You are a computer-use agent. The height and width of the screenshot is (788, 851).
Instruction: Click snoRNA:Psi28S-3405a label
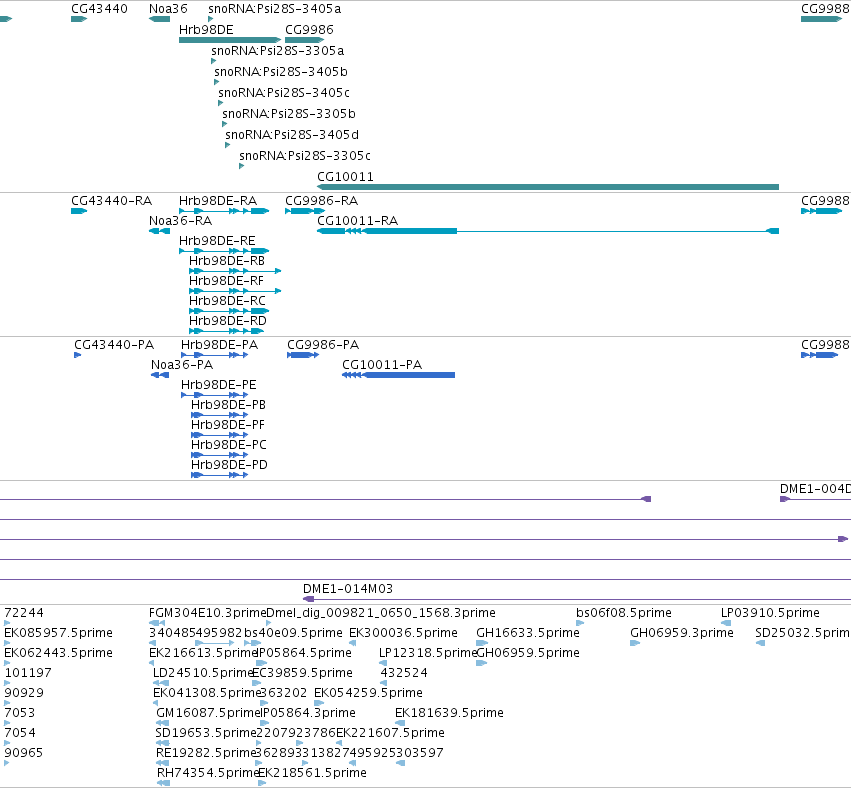click(275, 9)
